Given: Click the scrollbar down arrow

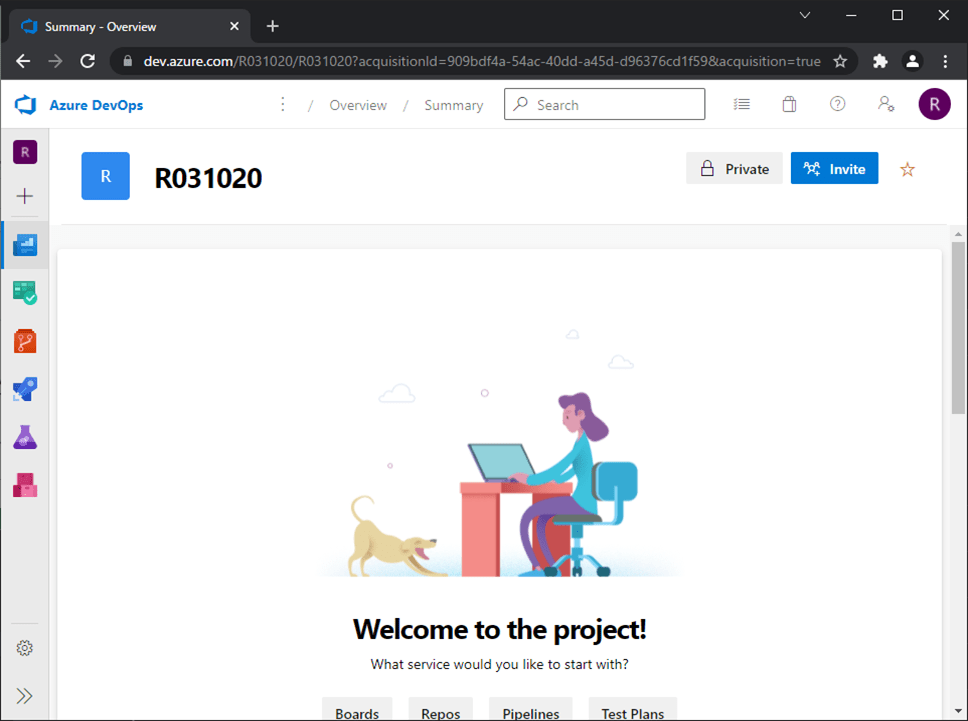Looking at the screenshot, I should 958,712.
